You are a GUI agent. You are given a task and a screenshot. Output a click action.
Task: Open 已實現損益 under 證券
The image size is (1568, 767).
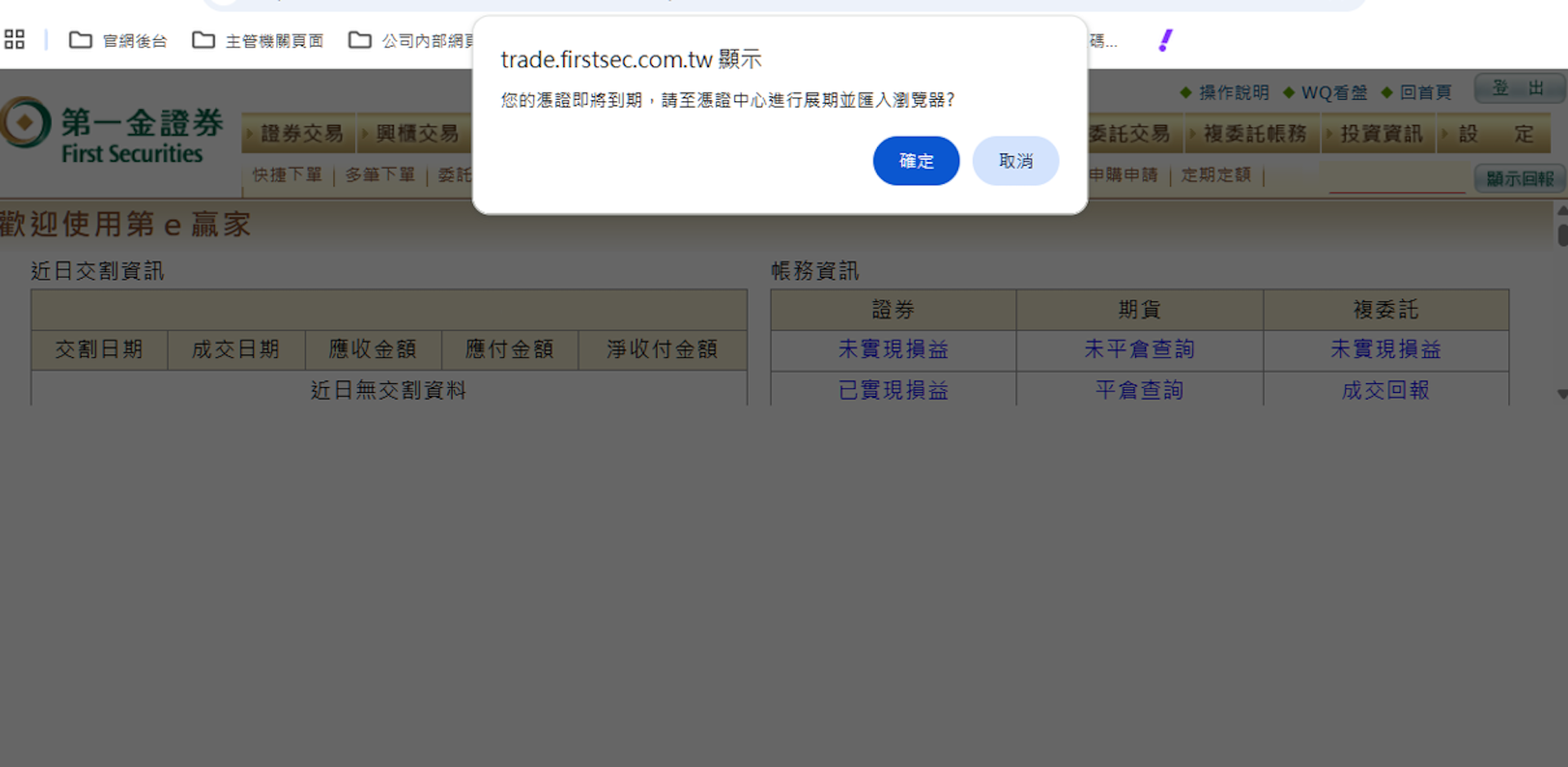893,390
